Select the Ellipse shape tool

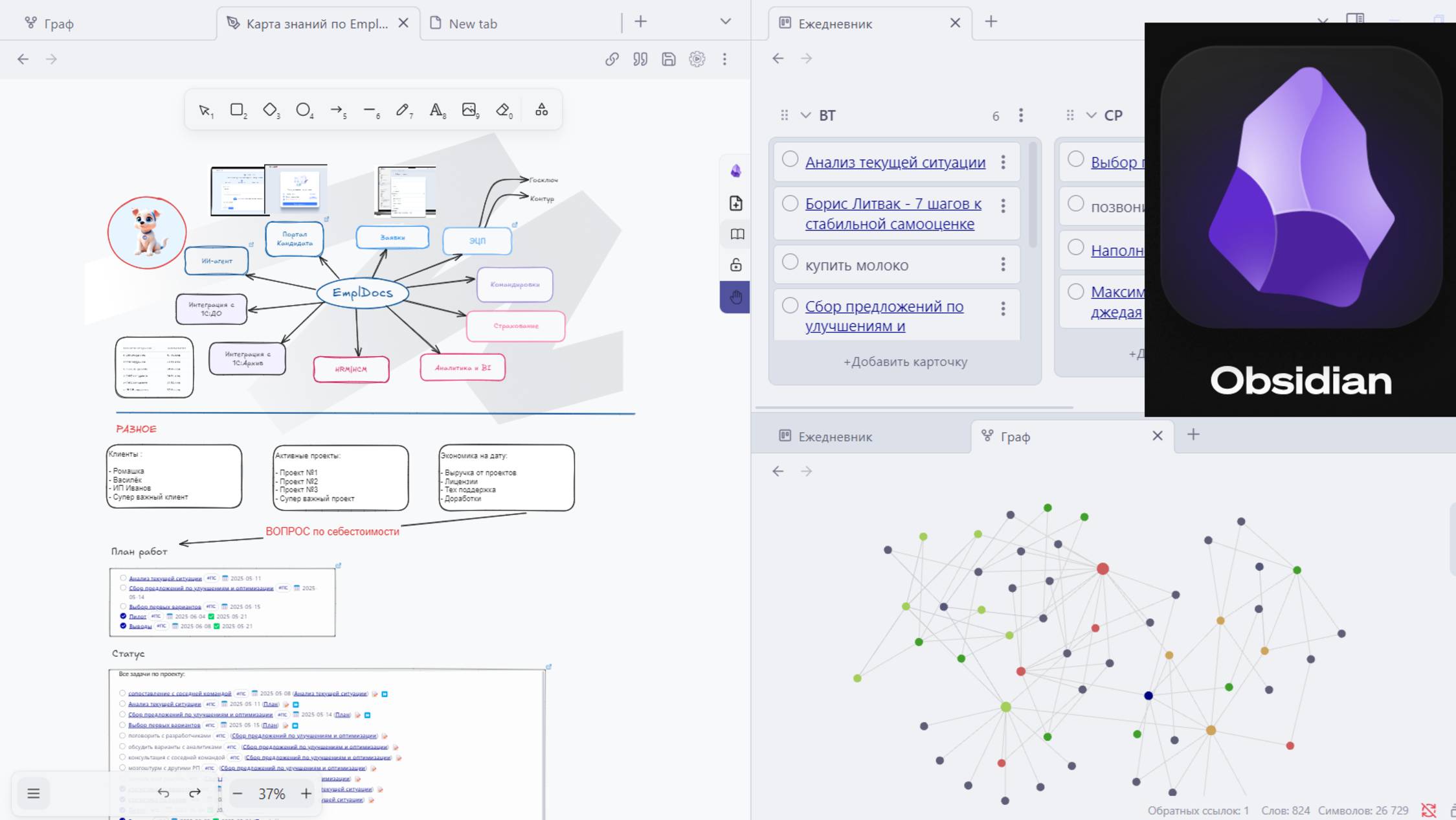(x=304, y=110)
